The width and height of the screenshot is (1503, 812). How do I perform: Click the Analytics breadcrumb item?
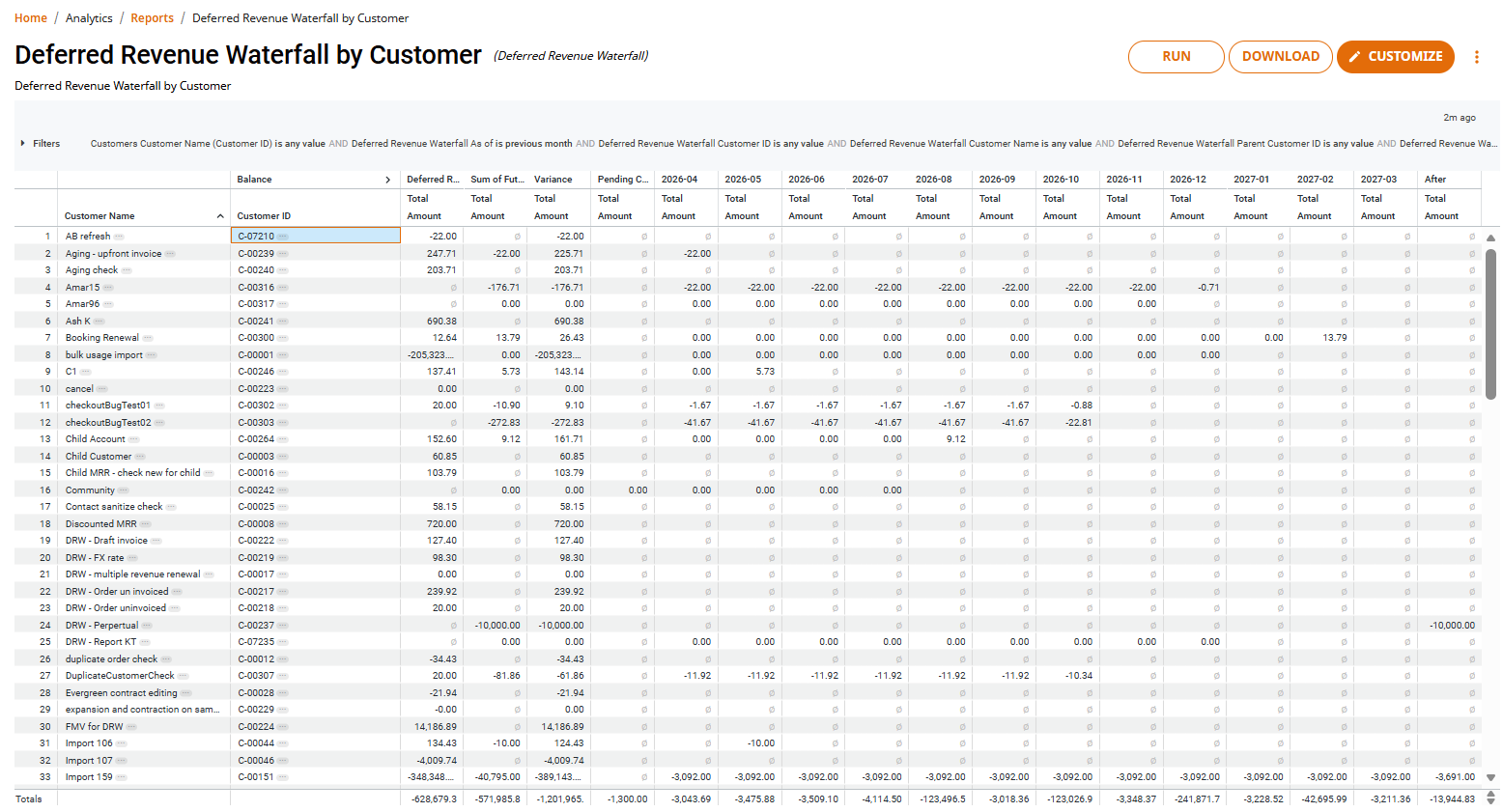coord(89,18)
